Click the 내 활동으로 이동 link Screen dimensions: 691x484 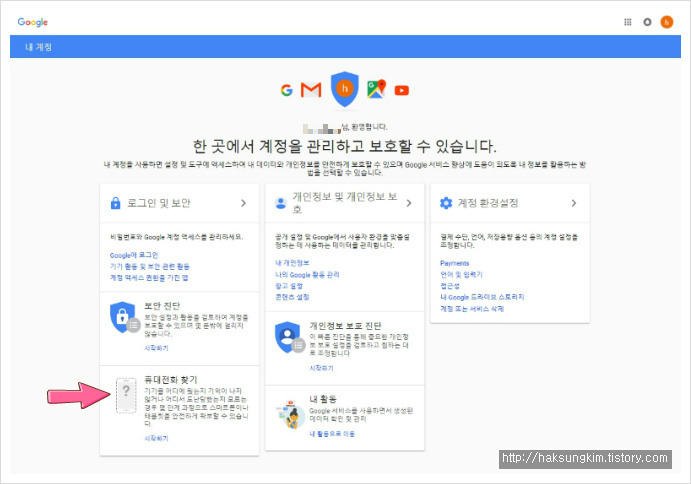click(x=332, y=434)
